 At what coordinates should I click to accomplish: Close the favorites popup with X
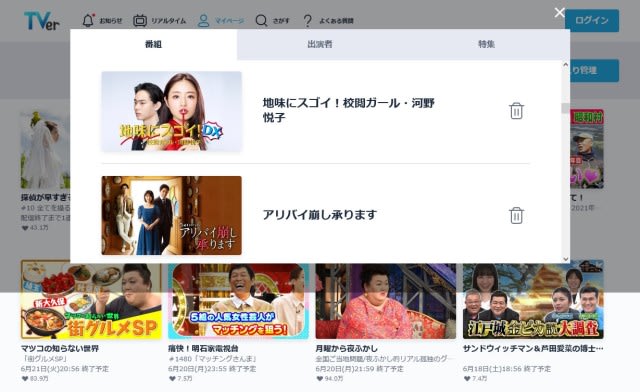click(559, 13)
